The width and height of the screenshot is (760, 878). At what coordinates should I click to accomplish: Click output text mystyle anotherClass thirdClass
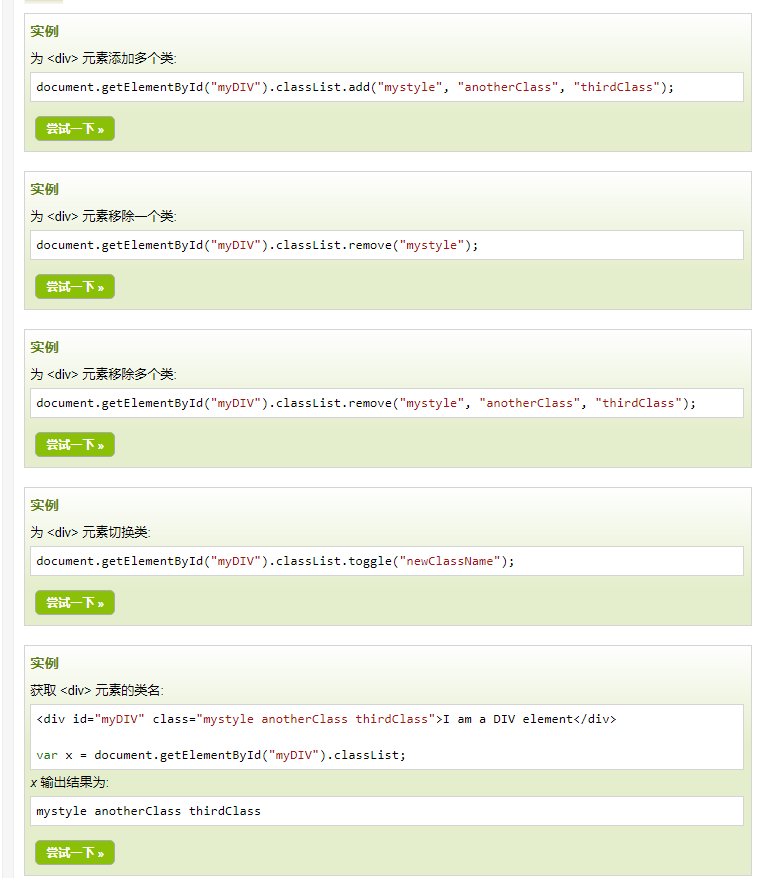pos(148,811)
